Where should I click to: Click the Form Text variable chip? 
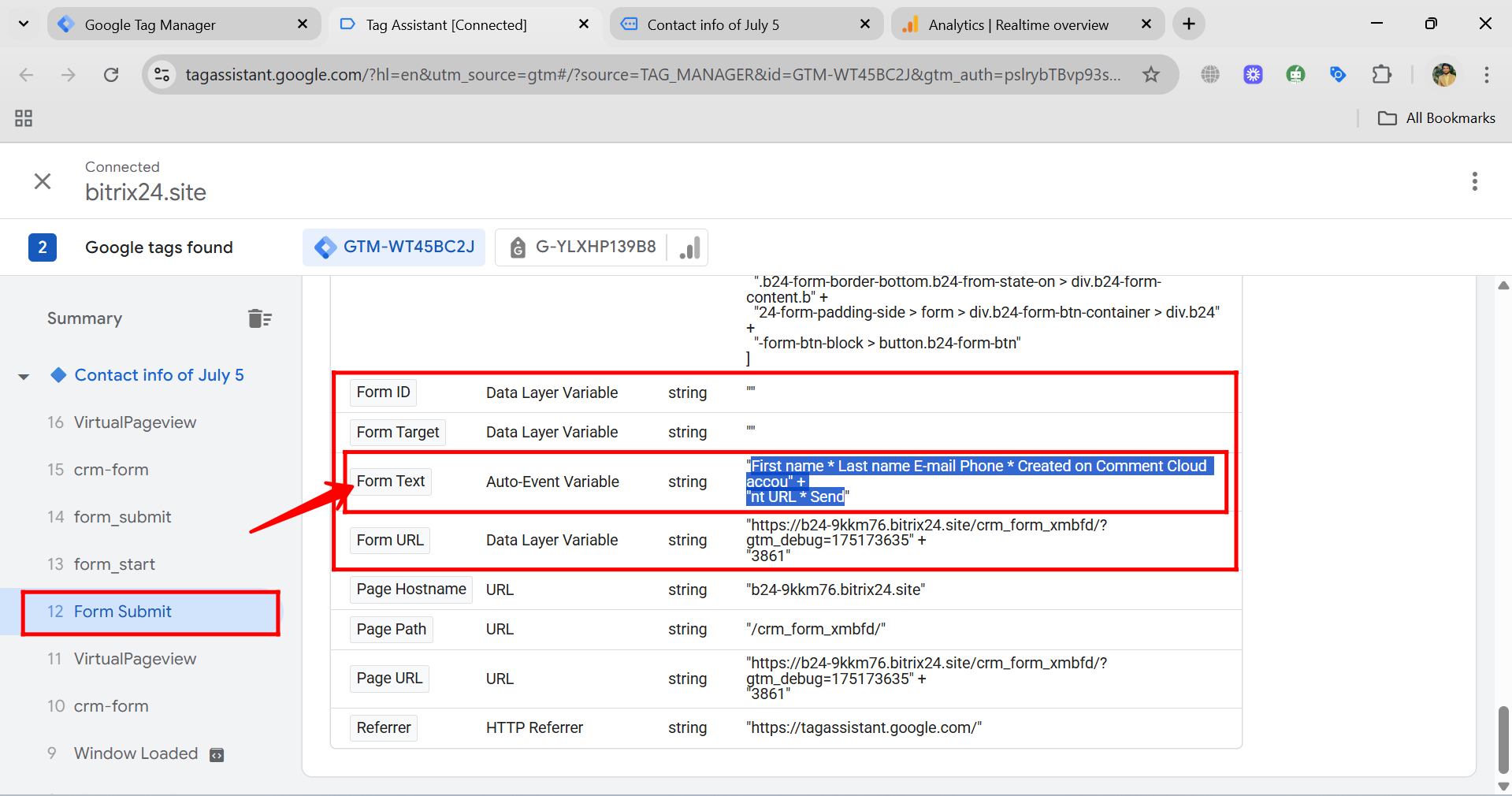[x=390, y=481]
